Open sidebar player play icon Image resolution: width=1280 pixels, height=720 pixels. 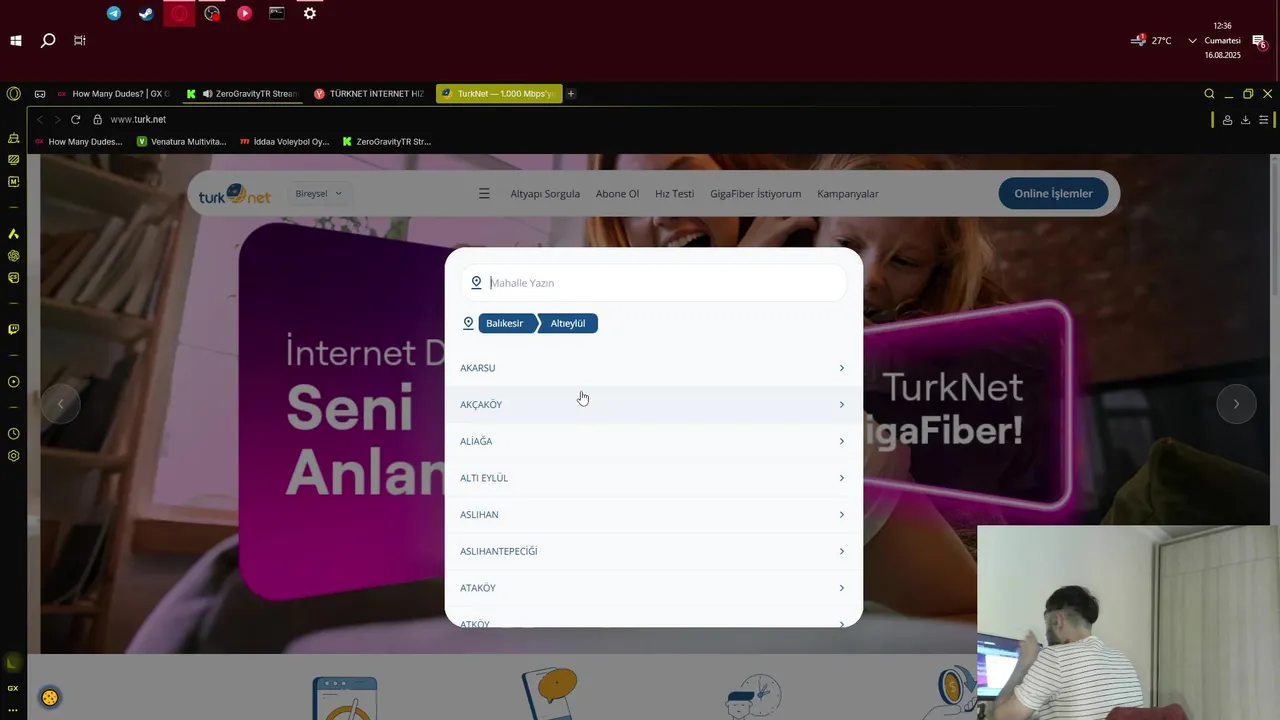pyautogui.click(x=13, y=382)
